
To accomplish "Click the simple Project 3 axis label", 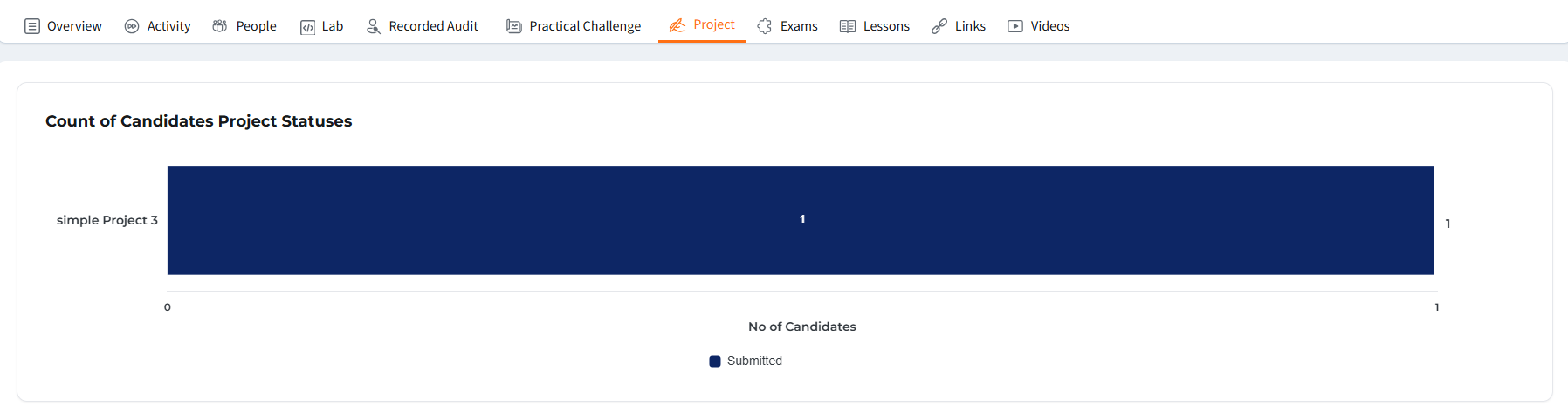I will [x=107, y=220].
